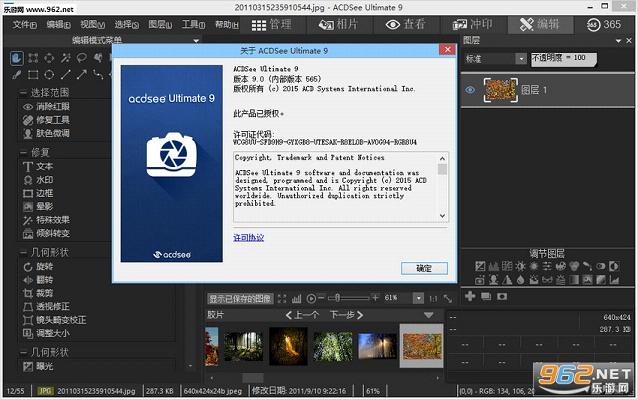Click zoom out minus button
Screen dimensions: 638x400
click(321, 298)
